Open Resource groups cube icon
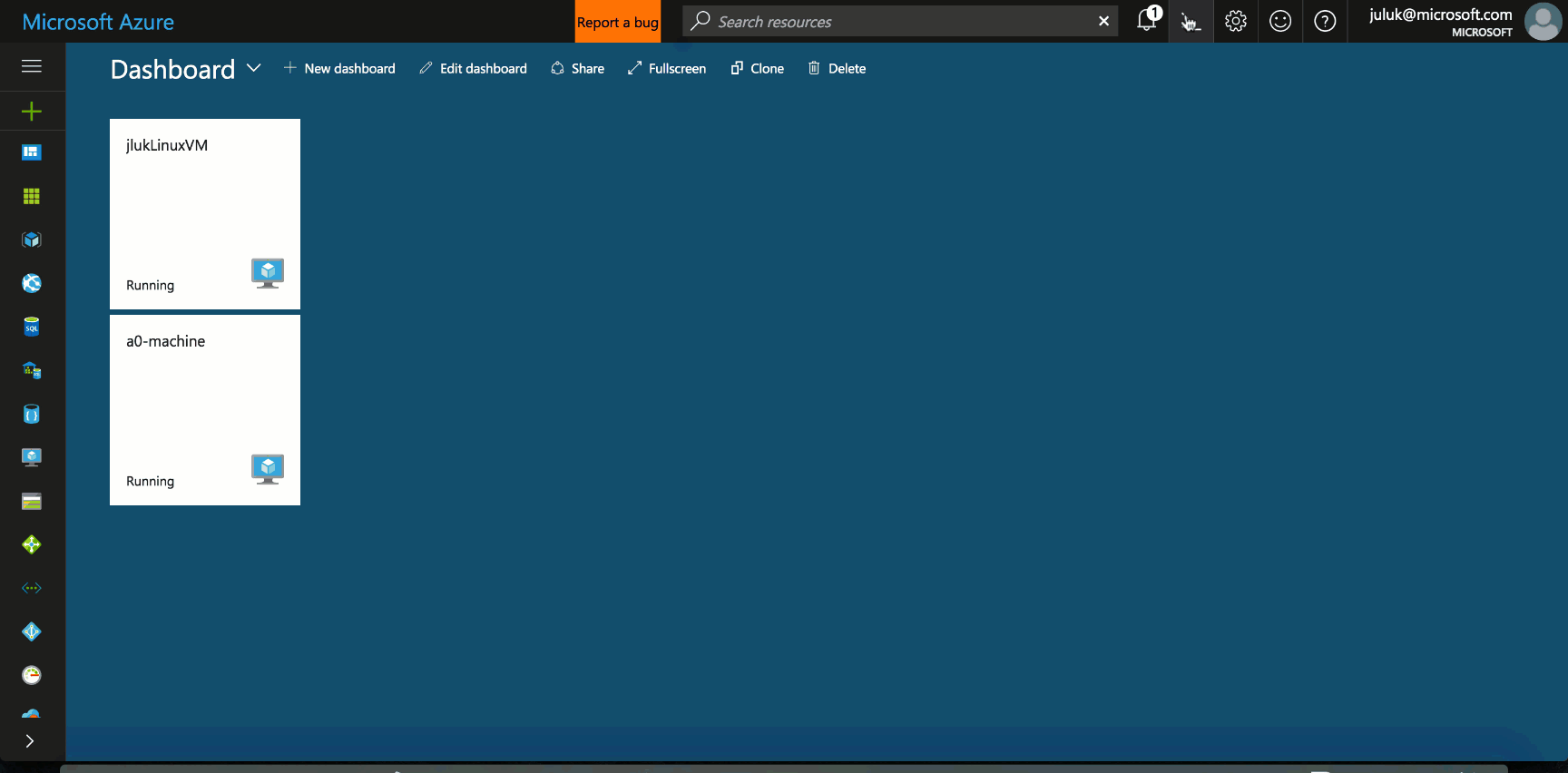Screen dimensions: 1568x773 point(32,240)
